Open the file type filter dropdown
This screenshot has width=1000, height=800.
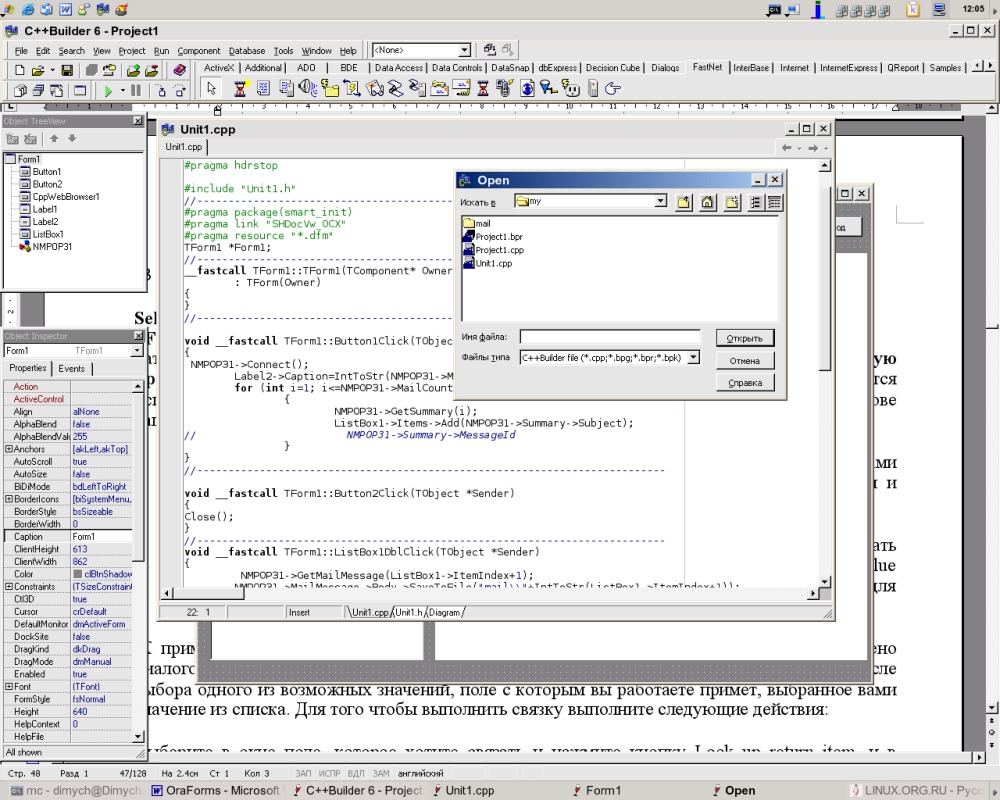pyautogui.click(x=693, y=358)
